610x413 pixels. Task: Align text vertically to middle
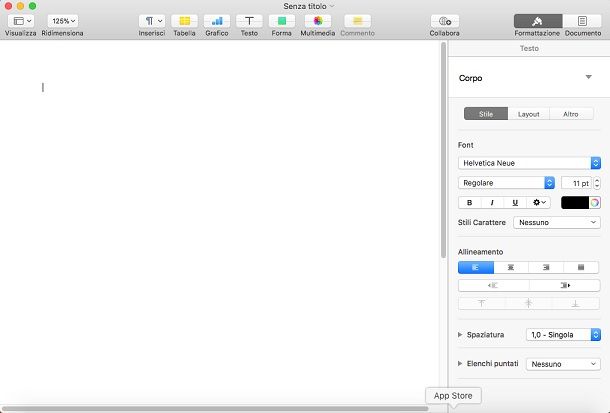(528, 303)
